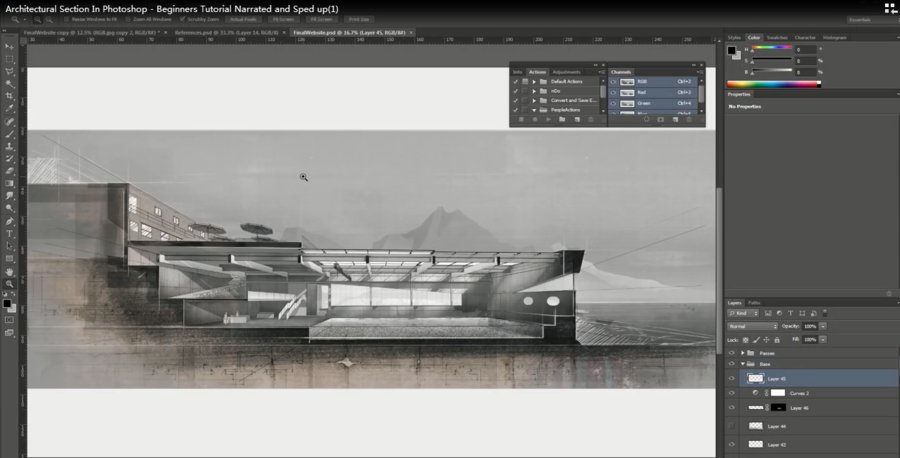The image size is (900, 458).
Task: Toggle Resize Windows to Fit checkbox
Action: tap(67, 20)
